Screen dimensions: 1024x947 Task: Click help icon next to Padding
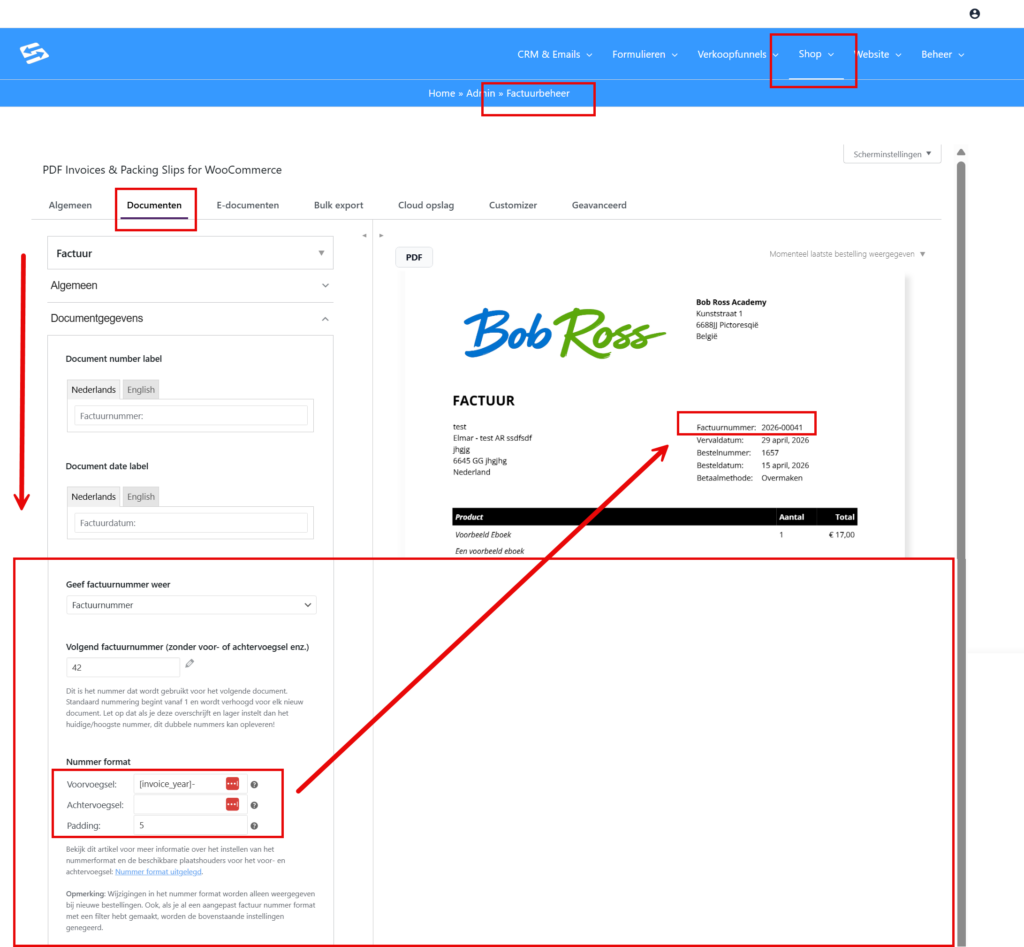click(254, 826)
